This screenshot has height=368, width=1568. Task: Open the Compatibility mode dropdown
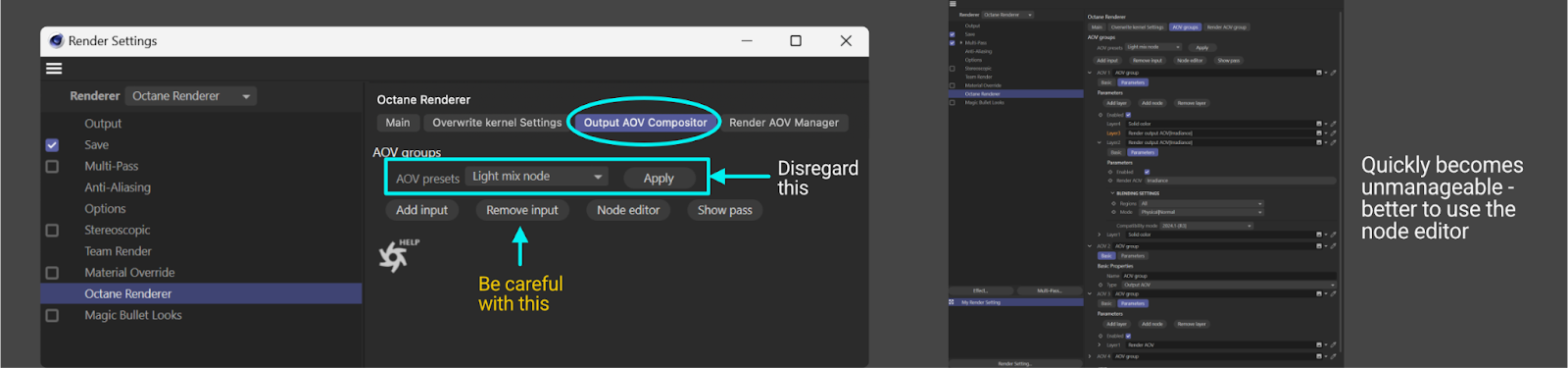coord(1206,226)
